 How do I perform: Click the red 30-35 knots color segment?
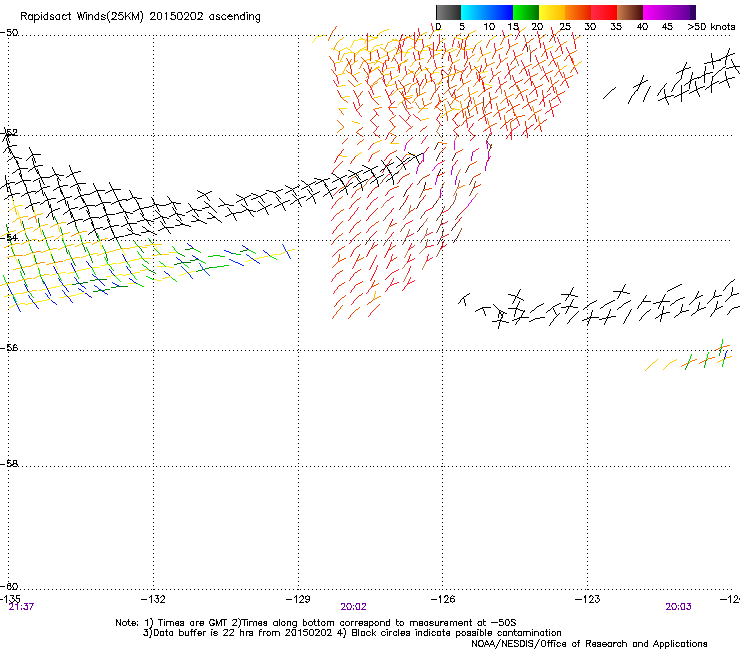coord(604,12)
